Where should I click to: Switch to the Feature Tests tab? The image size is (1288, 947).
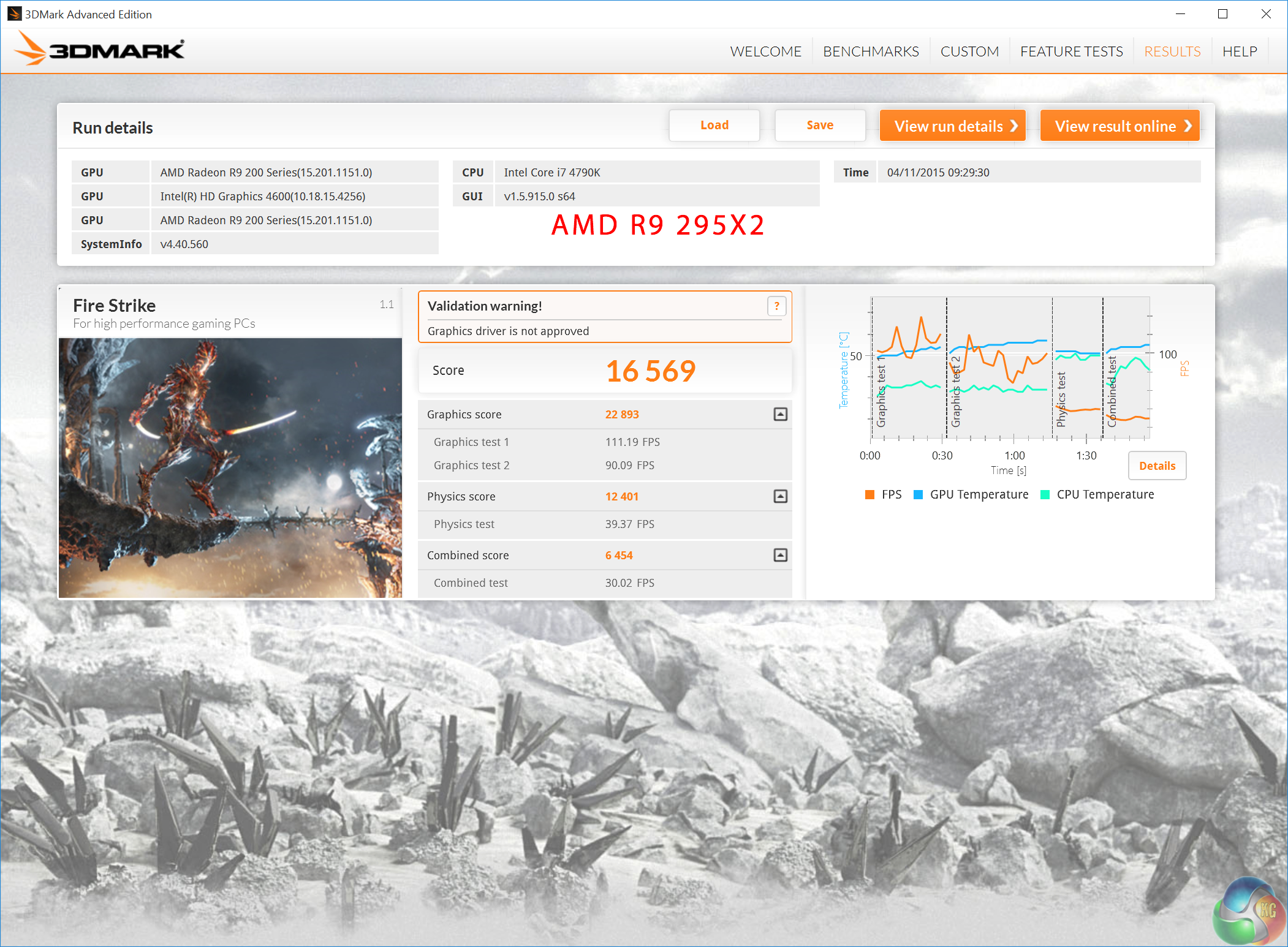click(x=1071, y=51)
